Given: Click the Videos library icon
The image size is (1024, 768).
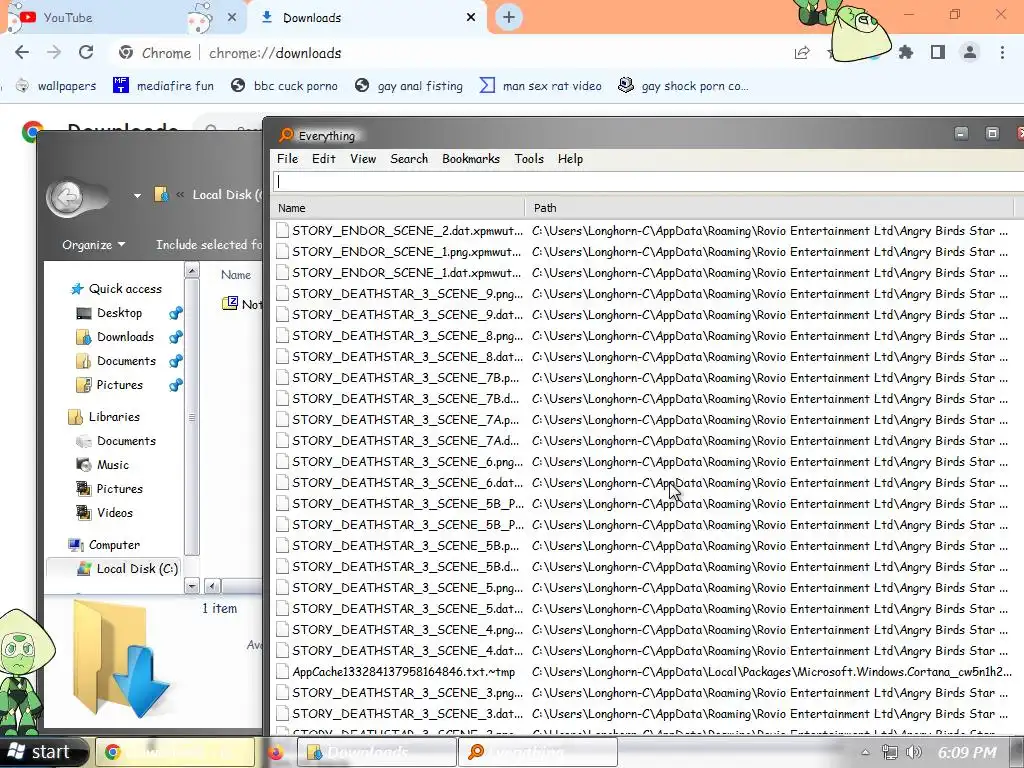Looking at the screenshot, I should tap(84, 513).
